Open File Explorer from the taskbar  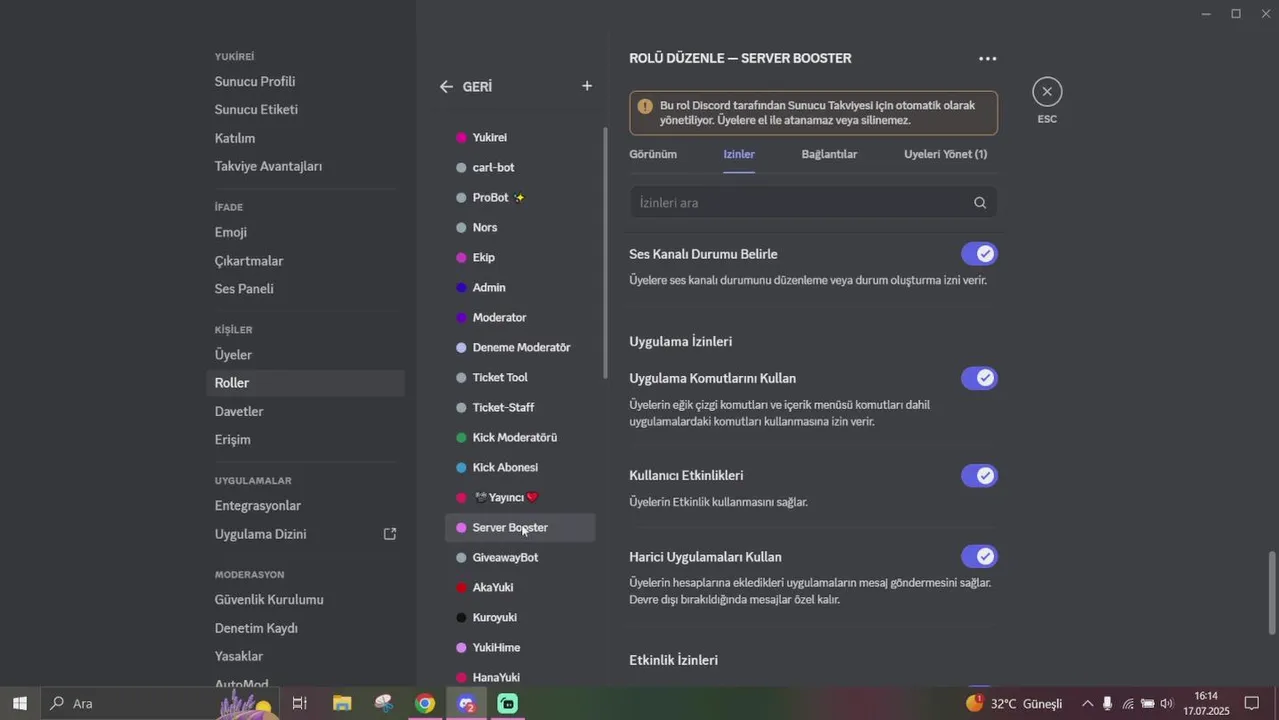pos(342,703)
